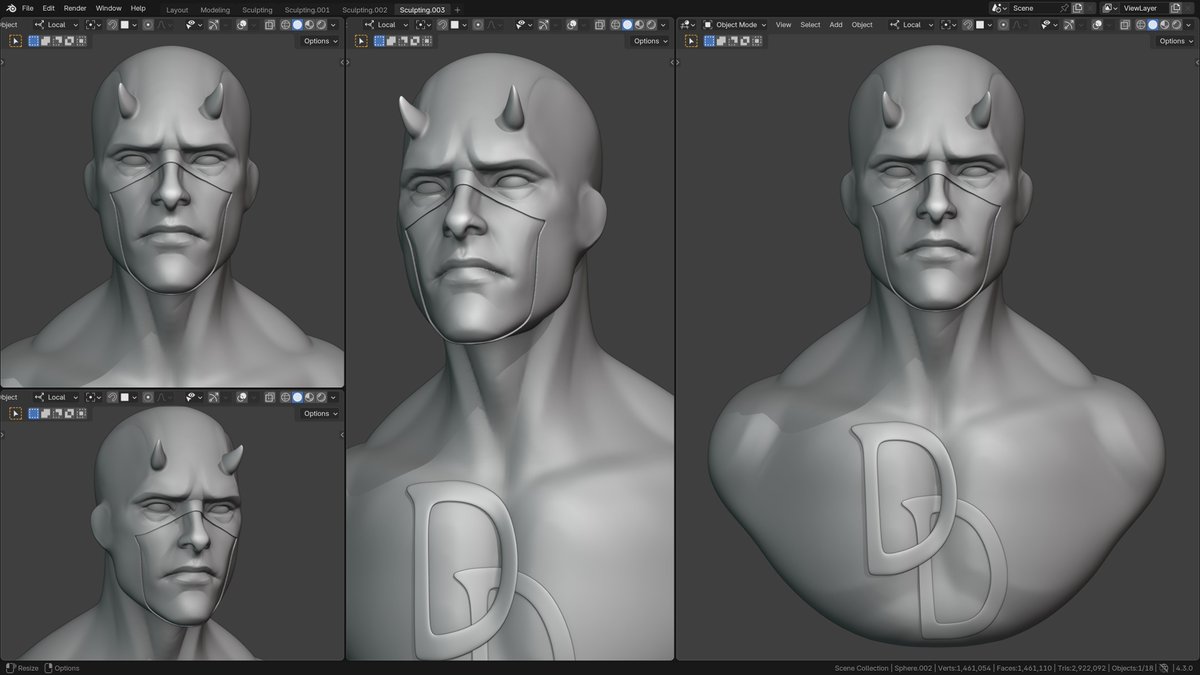Select the Tweak tool in bottom-left viewport
Image resolution: width=1200 pixels, height=675 pixels.
click(15, 413)
